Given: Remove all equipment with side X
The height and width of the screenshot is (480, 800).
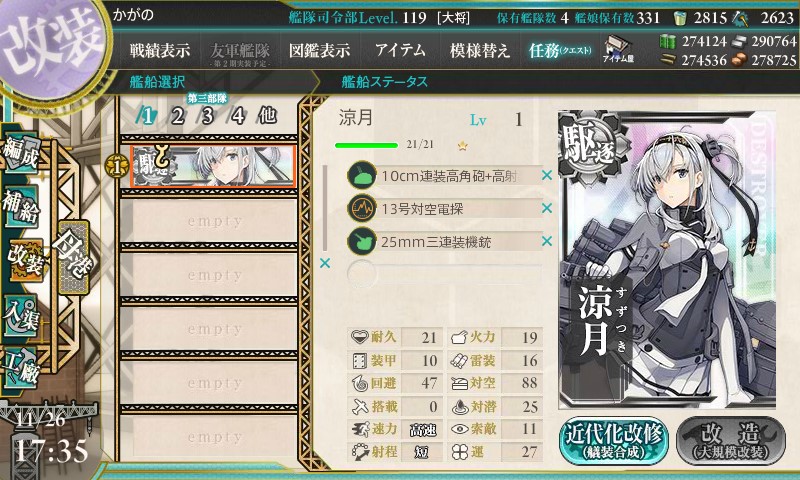Looking at the screenshot, I should (x=324, y=263).
